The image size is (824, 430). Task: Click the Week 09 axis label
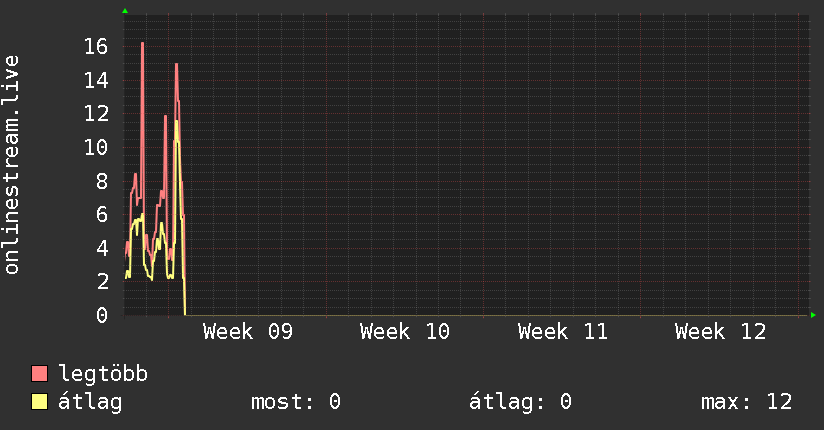[x=247, y=332]
